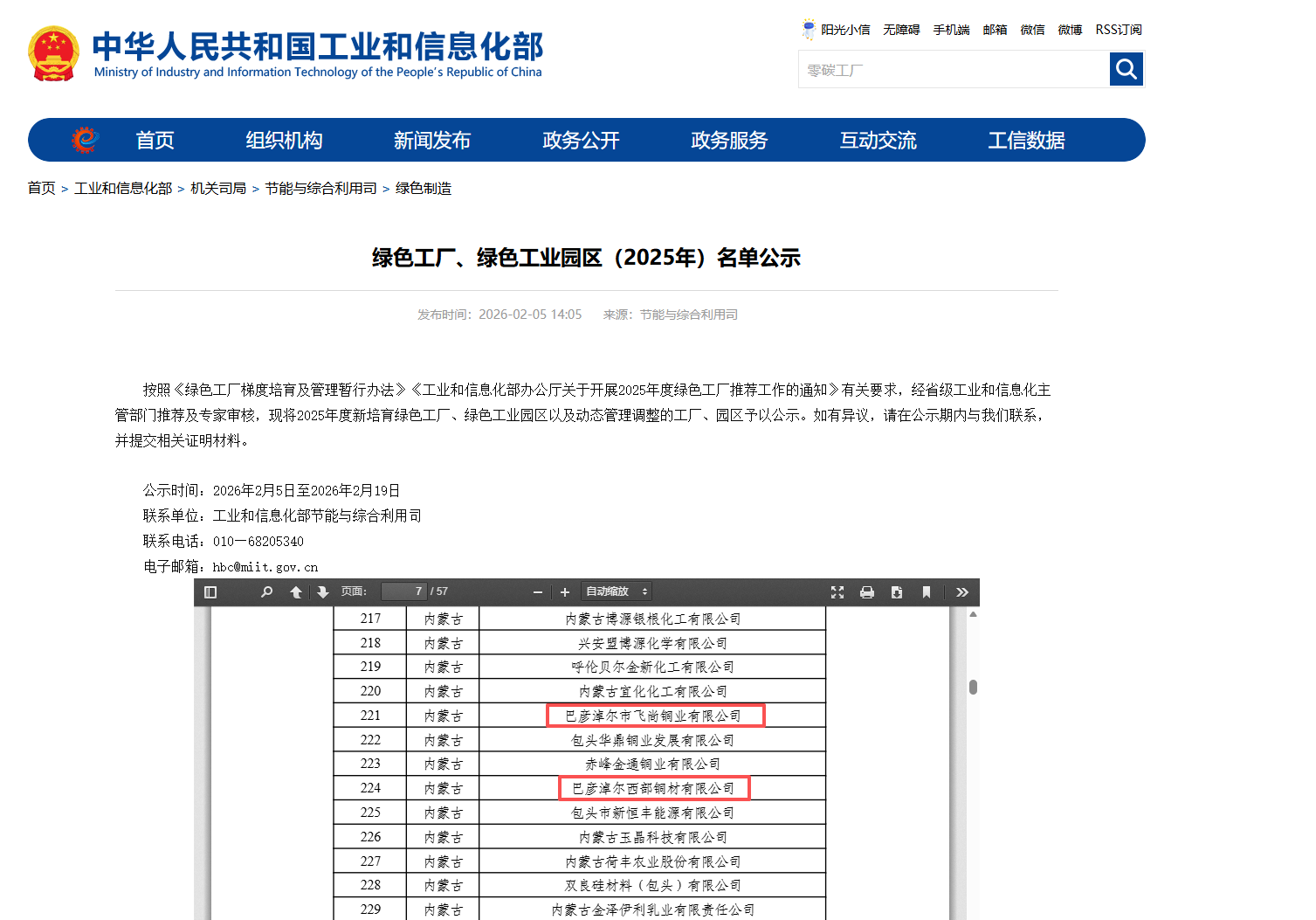Click the PDF bookmark current view icon
This screenshot has width=1316, height=920.
pos(927,592)
